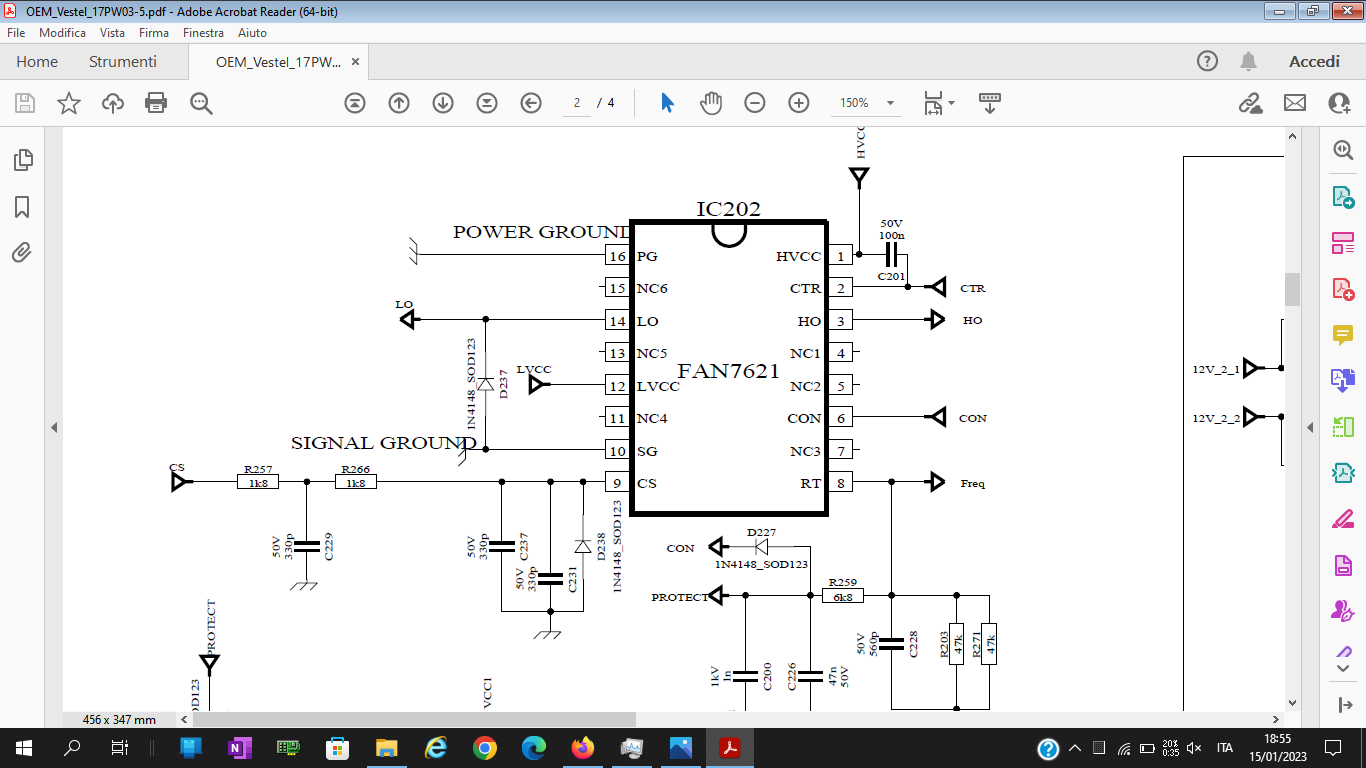This screenshot has width=1366, height=768.
Task: Open page thumbnails panel in left sidebar
Action: click(x=22, y=160)
